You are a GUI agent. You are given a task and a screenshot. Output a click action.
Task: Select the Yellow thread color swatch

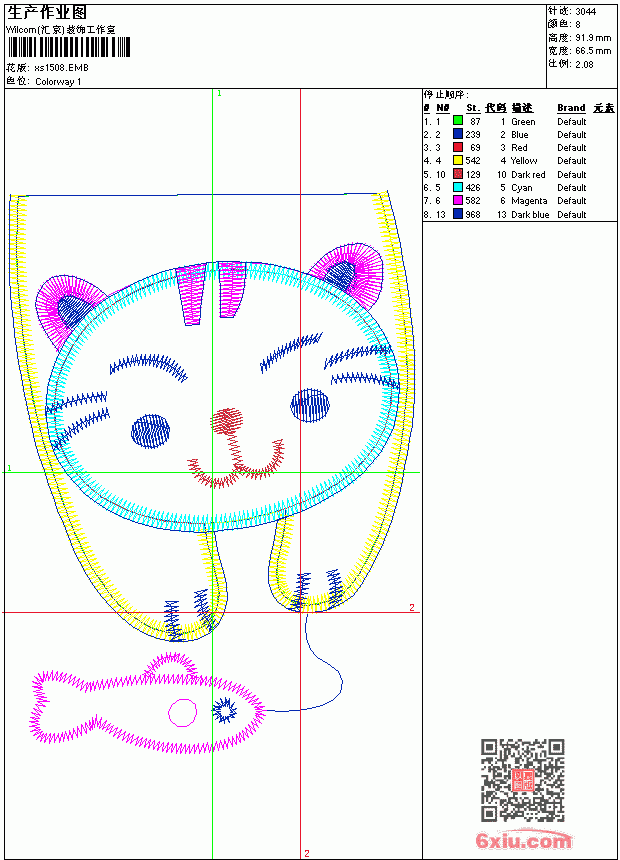coord(458,160)
